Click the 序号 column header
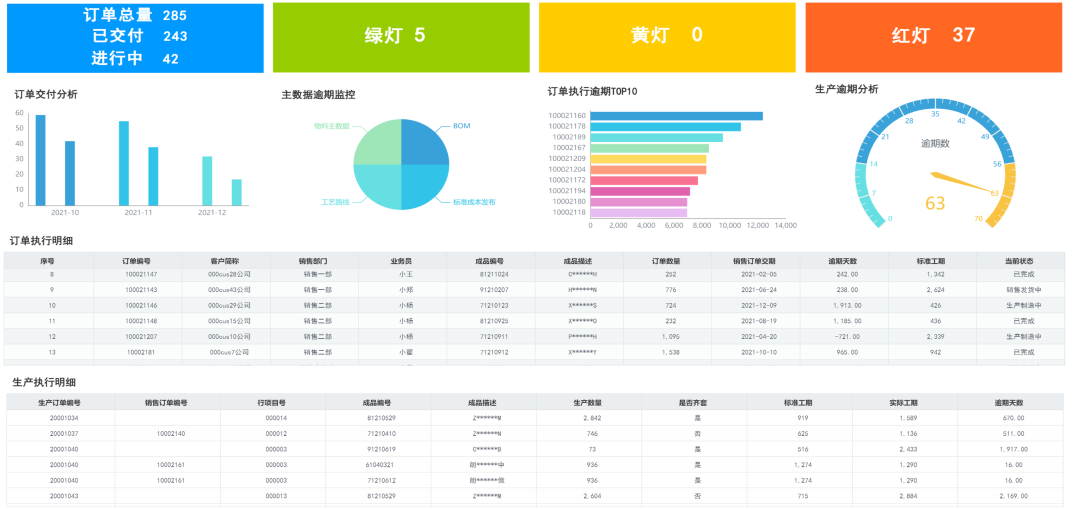 point(48,261)
